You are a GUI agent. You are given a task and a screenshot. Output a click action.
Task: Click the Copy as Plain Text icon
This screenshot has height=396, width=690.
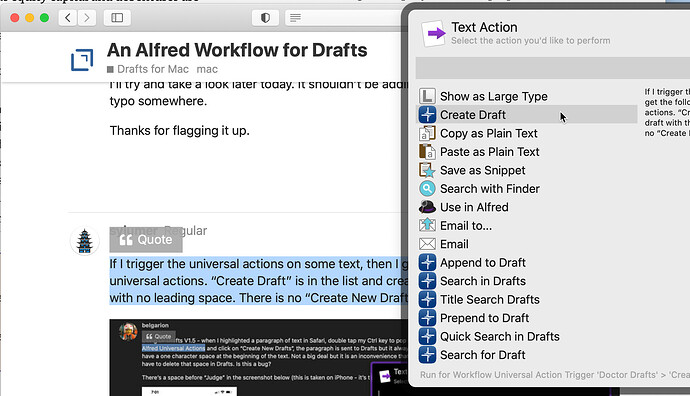[427, 133]
